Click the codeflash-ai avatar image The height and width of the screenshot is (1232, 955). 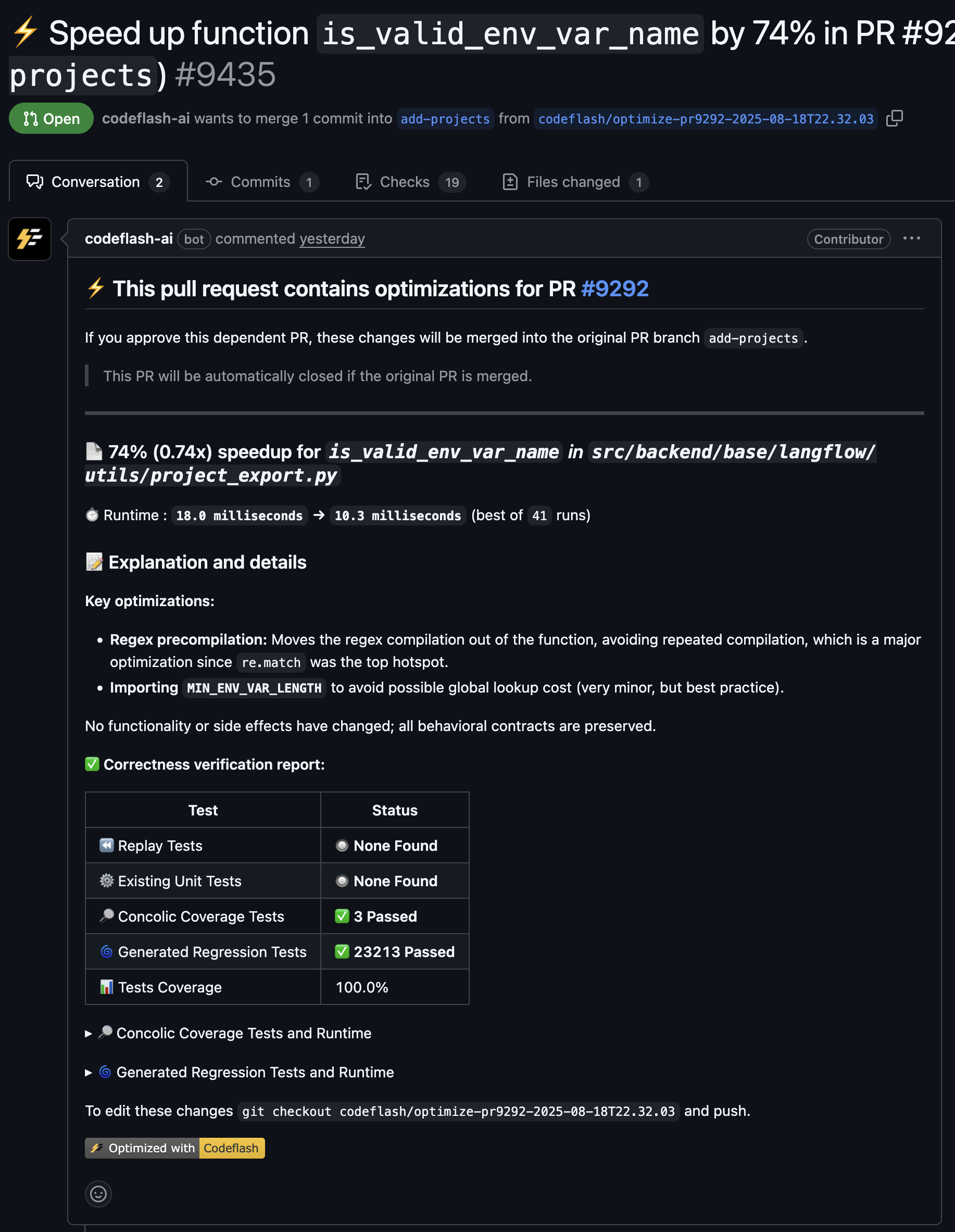[30, 238]
